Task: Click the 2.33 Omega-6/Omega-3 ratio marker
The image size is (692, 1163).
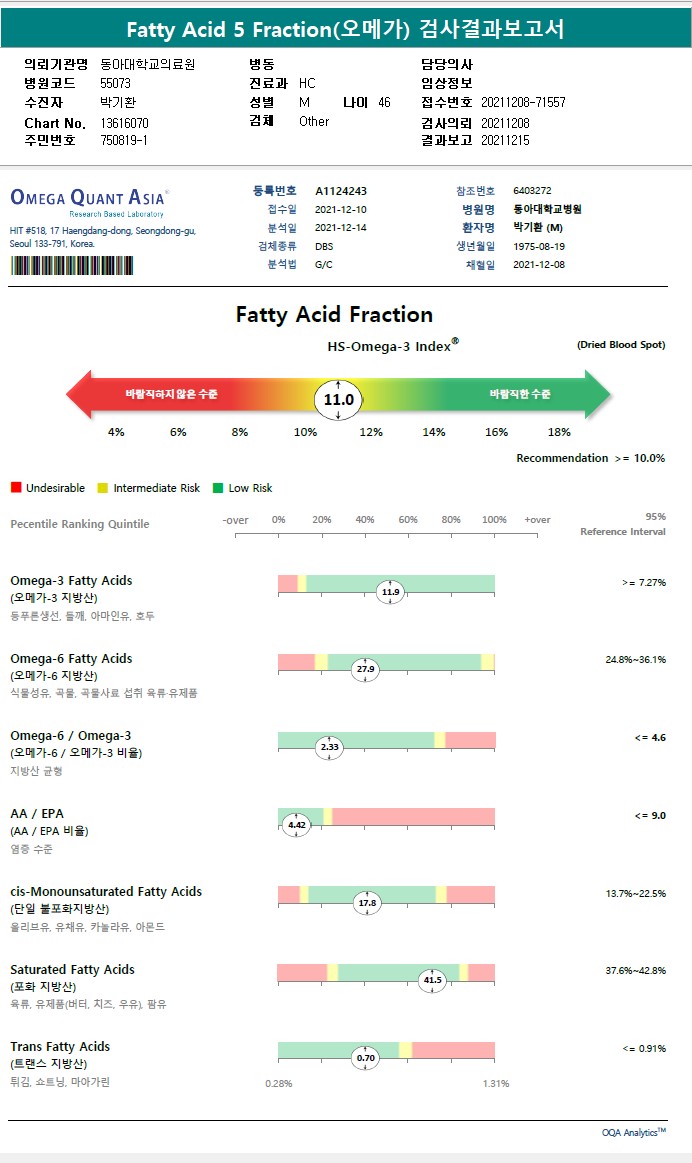Action: (329, 746)
